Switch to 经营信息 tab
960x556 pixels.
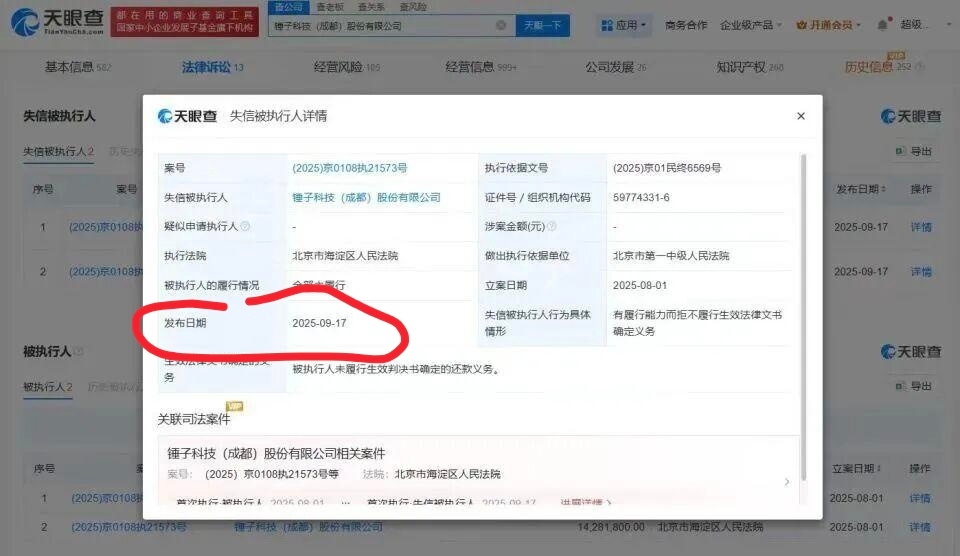pyautogui.click(x=481, y=67)
